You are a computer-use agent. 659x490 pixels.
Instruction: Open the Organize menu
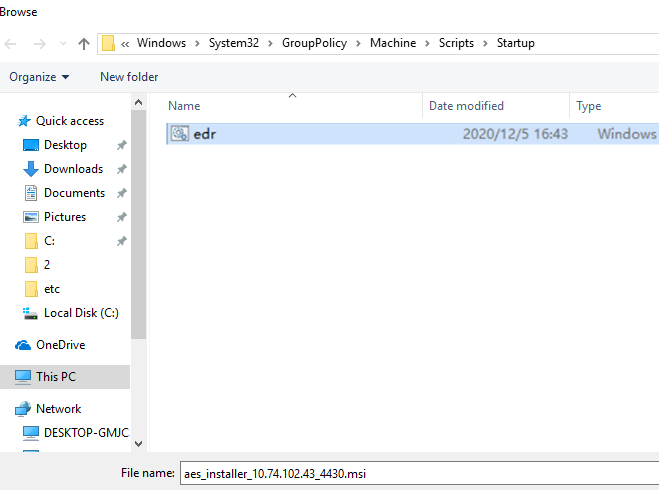click(39, 77)
